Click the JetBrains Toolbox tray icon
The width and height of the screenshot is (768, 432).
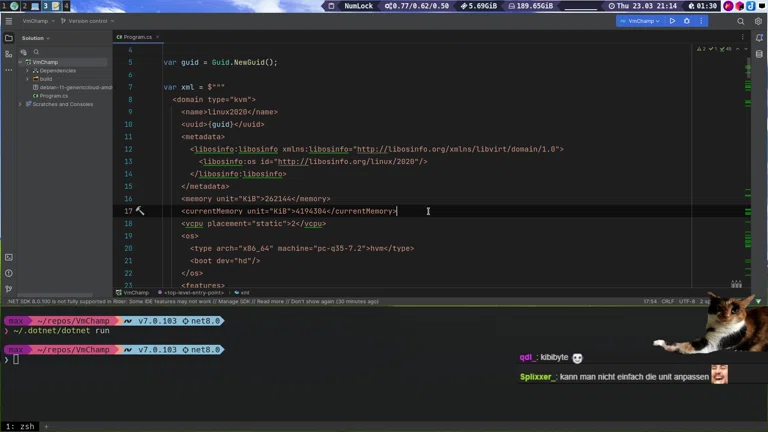click(x=739, y=6)
